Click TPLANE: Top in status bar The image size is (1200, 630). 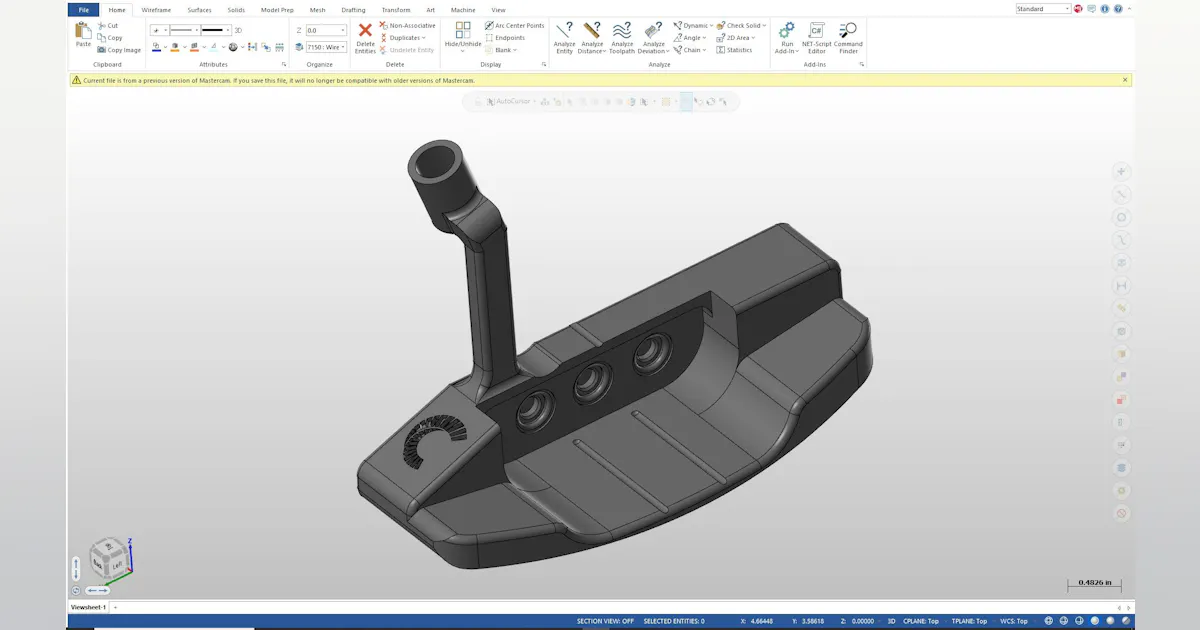(x=969, y=621)
